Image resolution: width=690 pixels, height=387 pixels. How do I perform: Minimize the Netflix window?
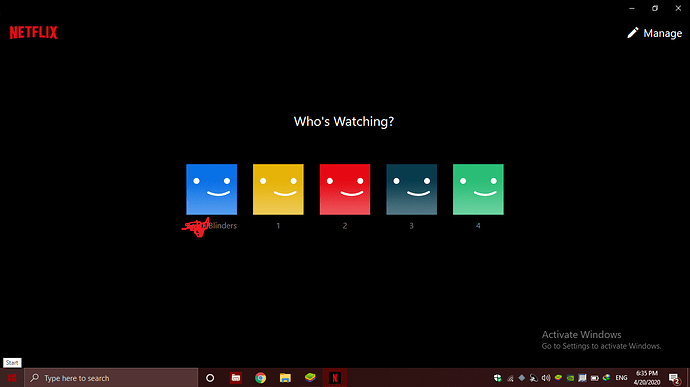[x=632, y=8]
